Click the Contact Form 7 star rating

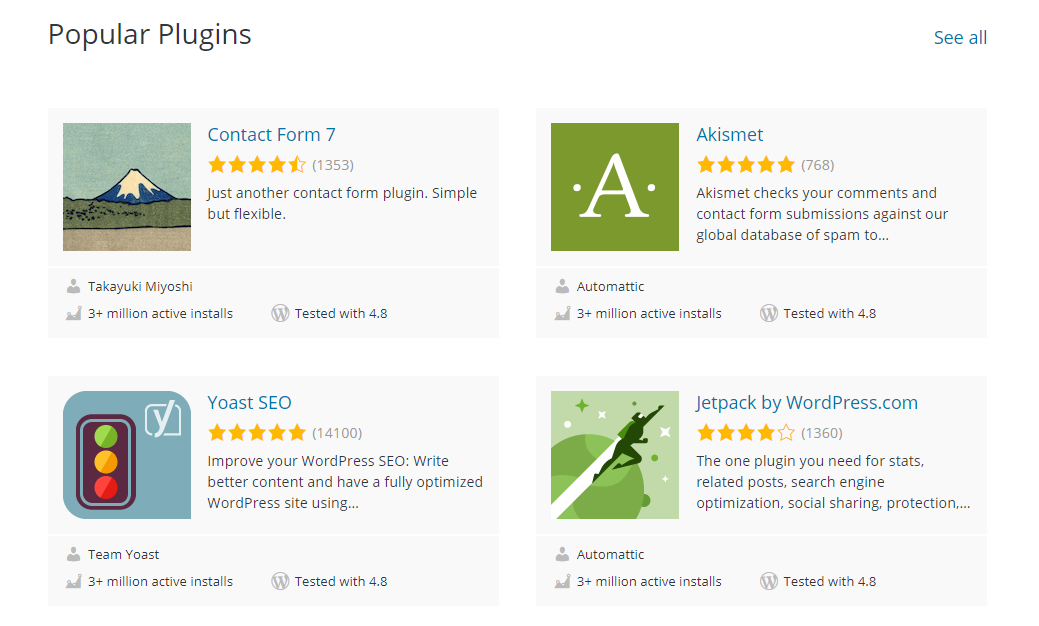pos(256,165)
